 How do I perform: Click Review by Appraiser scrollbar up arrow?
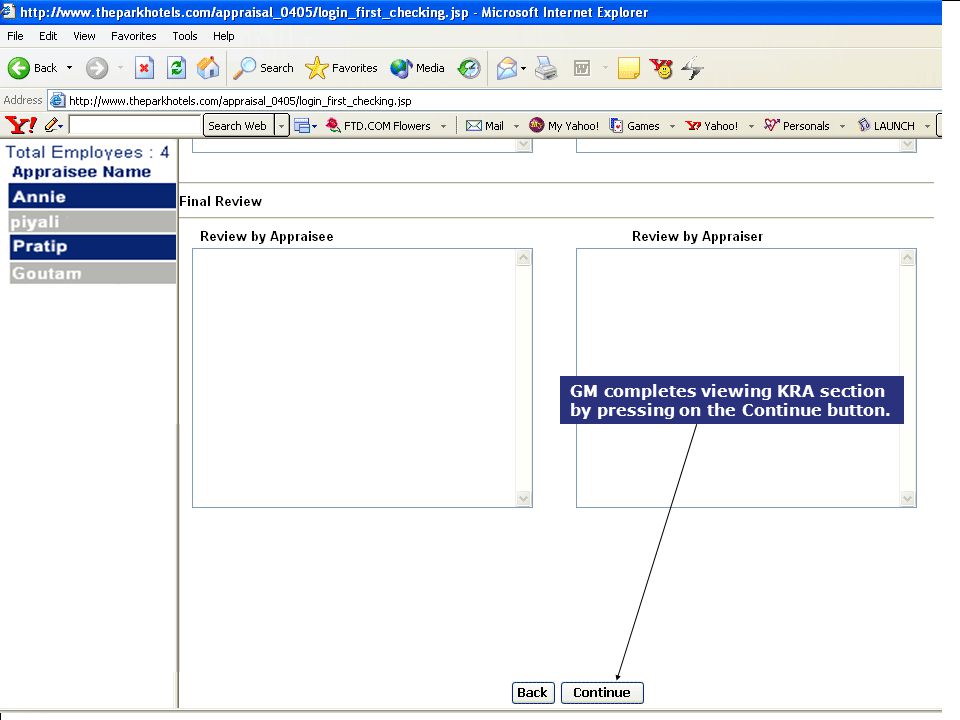pyautogui.click(x=907, y=258)
